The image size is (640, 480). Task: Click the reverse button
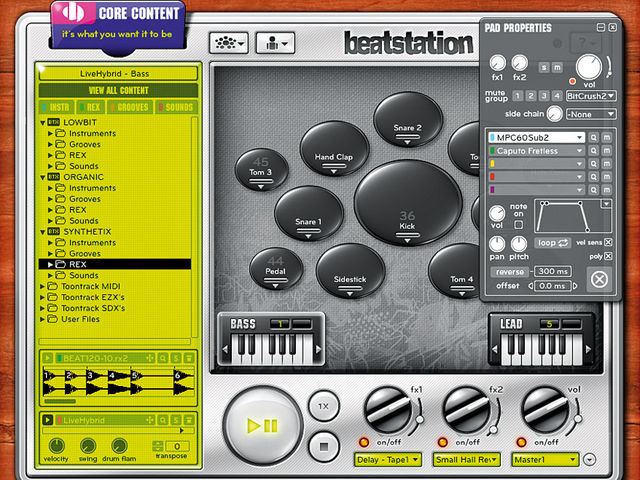click(x=510, y=271)
